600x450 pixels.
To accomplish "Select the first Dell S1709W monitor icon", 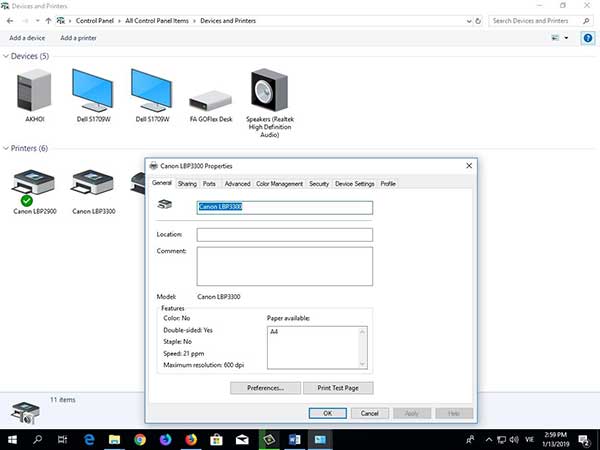I will pyautogui.click(x=93, y=90).
